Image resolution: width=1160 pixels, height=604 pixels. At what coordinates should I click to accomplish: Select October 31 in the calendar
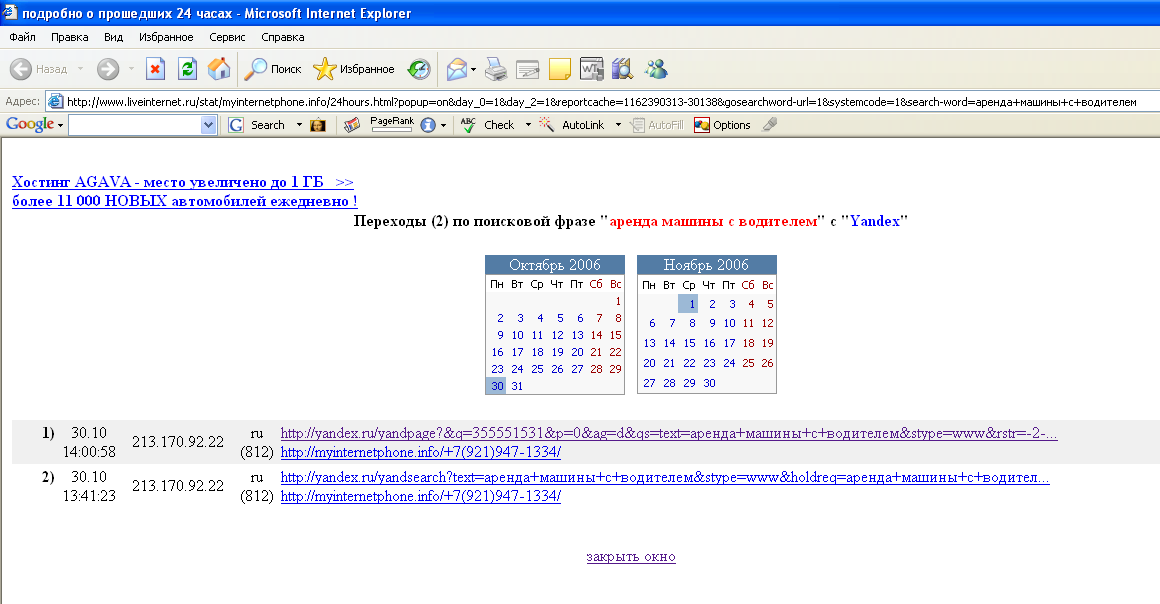pos(517,386)
